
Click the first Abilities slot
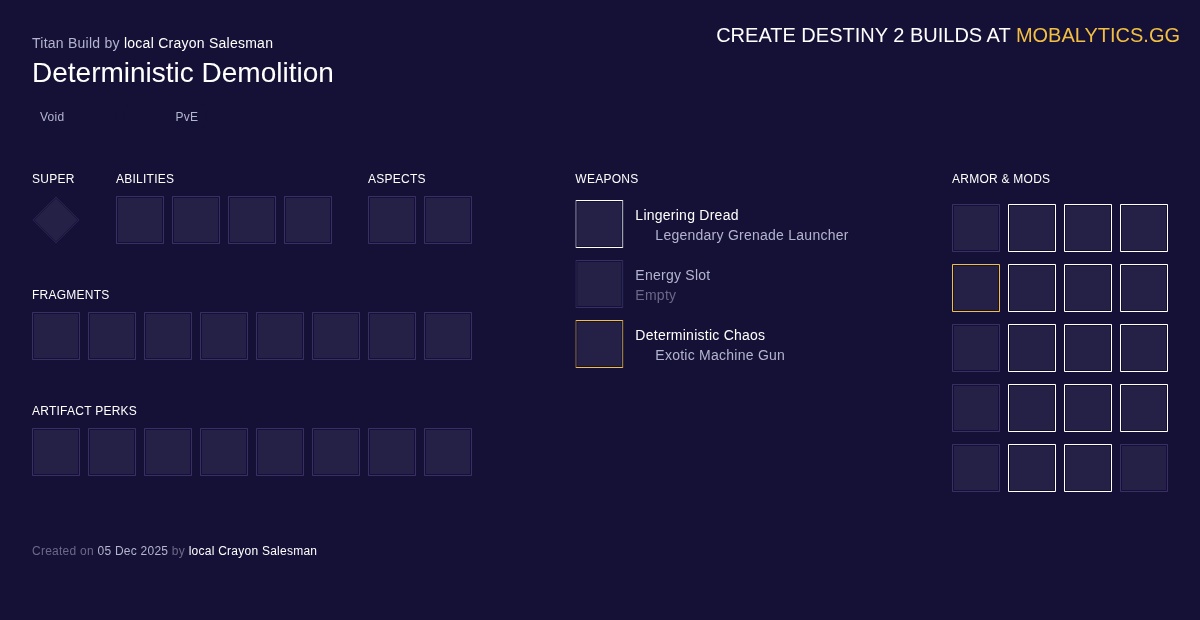[x=140, y=220]
